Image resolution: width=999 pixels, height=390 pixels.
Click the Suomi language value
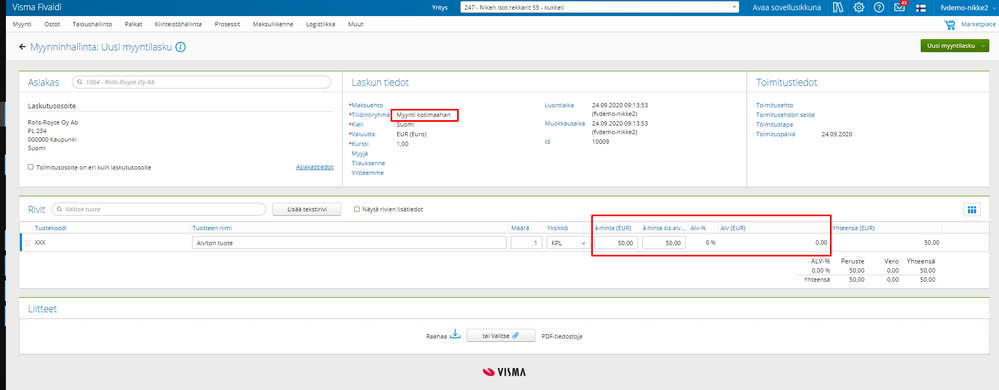pyautogui.click(x=405, y=124)
